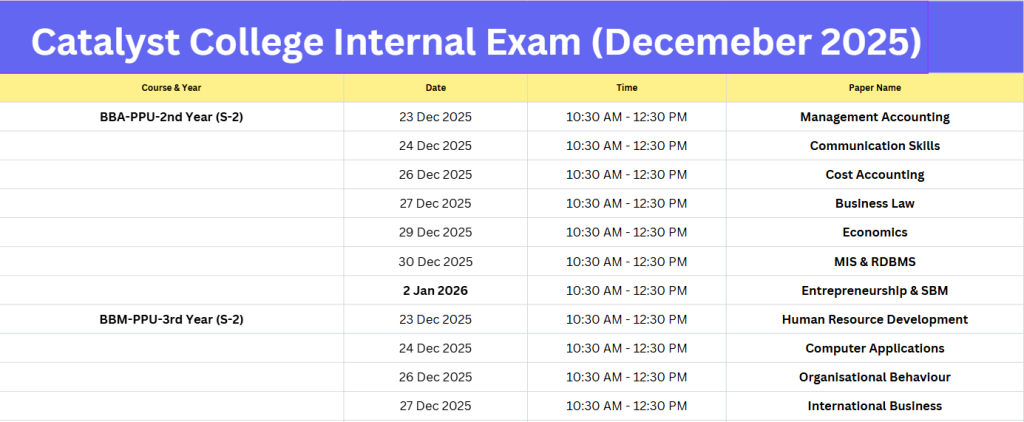This screenshot has height=422, width=1024.
Task: Click the International Business paper cell
Action: 874,406
